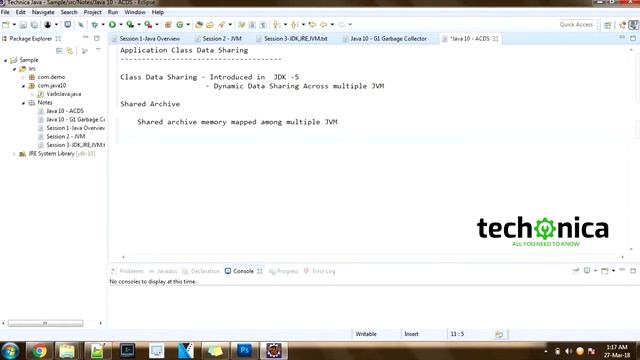Click the New Java Class icon
This screenshot has width=640, height=360.
coord(180,25)
